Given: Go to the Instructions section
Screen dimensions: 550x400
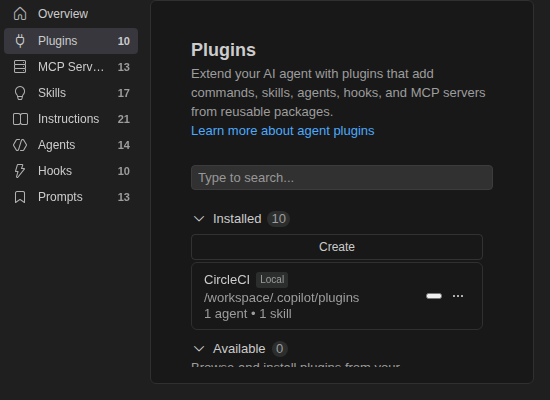Looking at the screenshot, I should [x=71, y=119].
